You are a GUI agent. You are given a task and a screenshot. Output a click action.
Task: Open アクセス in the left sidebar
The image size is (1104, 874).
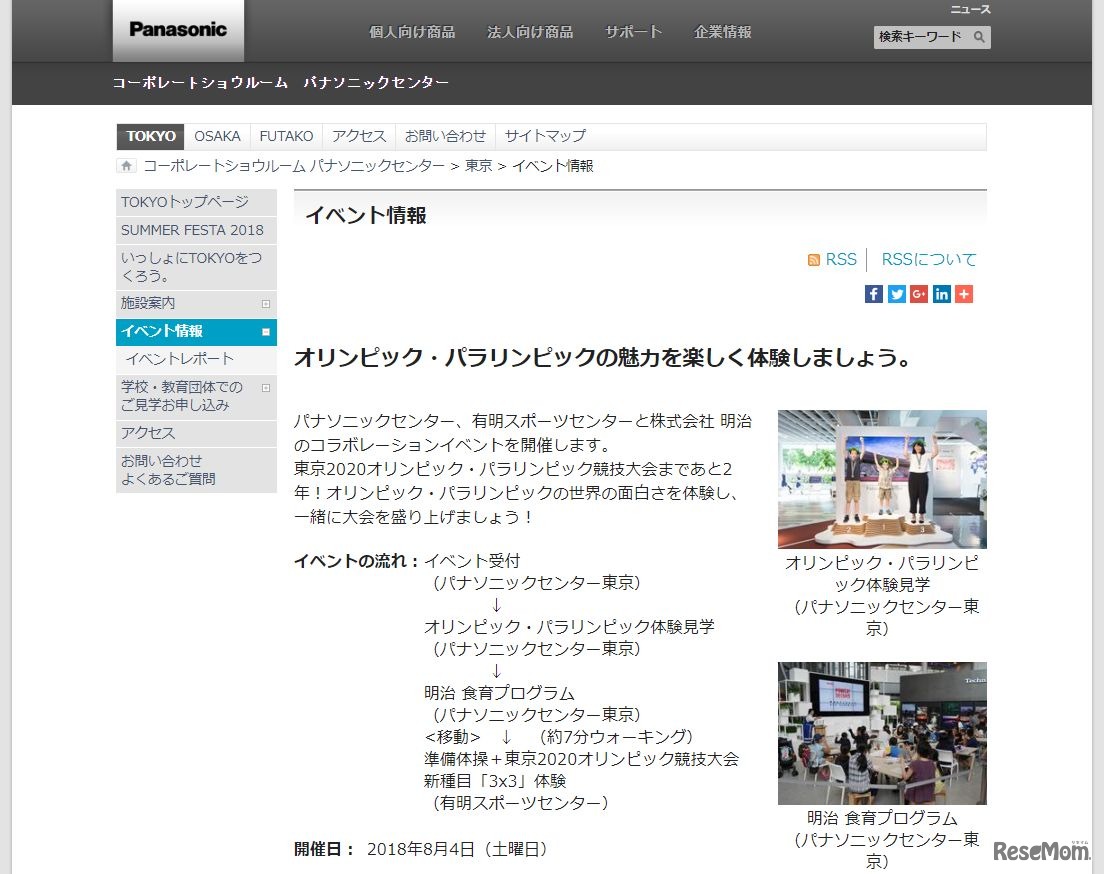point(196,433)
